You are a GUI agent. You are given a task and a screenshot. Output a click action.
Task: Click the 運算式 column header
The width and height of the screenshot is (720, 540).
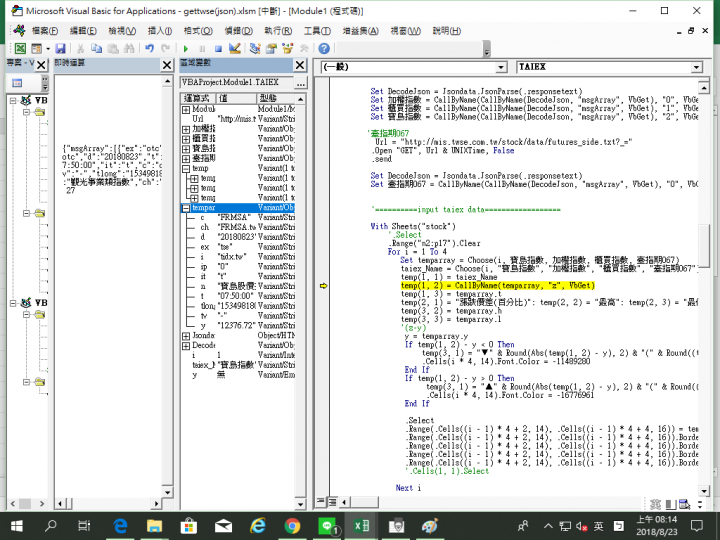click(198, 98)
